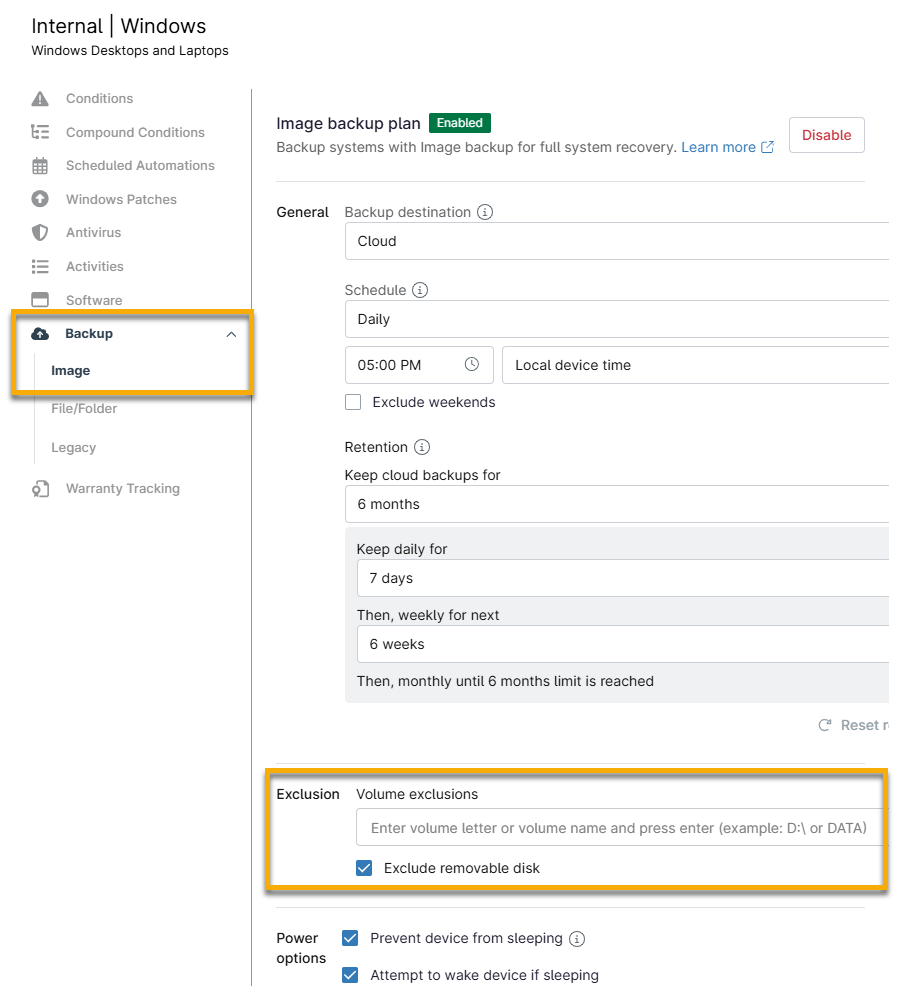
Task: Click the info icon beside Backup destination
Action: pos(485,212)
